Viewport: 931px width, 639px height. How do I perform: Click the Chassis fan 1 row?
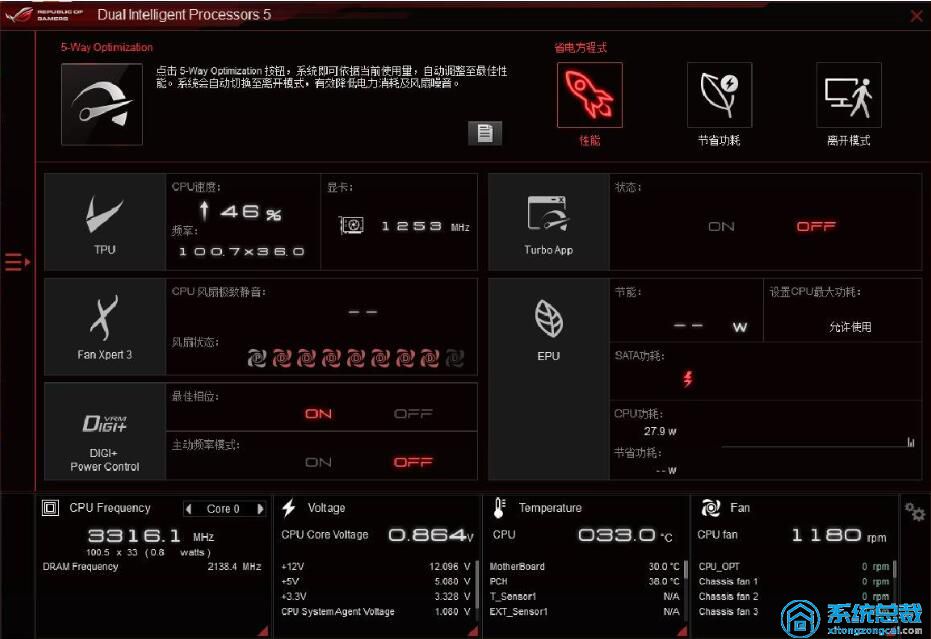[794, 581]
